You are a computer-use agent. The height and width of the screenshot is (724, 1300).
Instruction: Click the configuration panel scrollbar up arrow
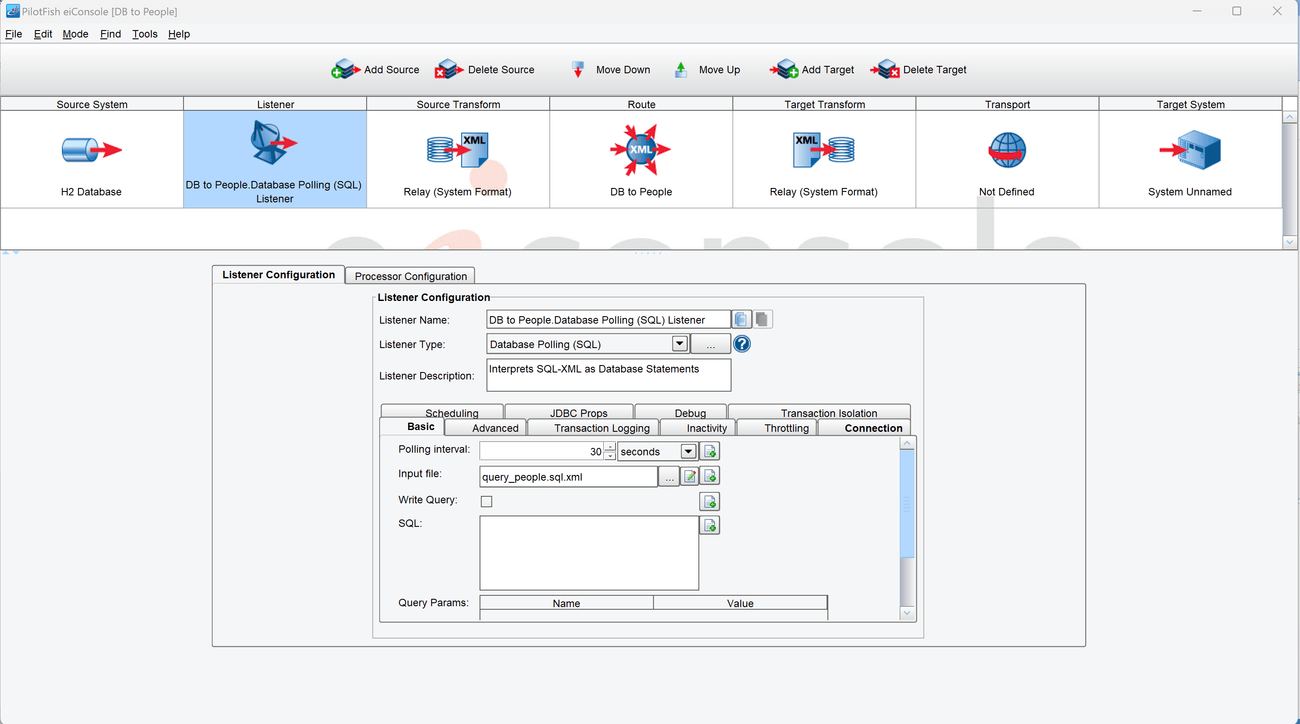click(907, 443)
